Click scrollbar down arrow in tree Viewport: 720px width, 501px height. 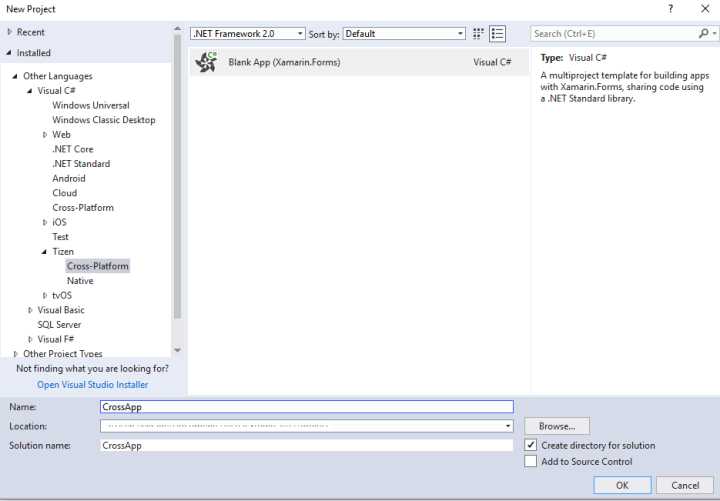pos(177,350)
